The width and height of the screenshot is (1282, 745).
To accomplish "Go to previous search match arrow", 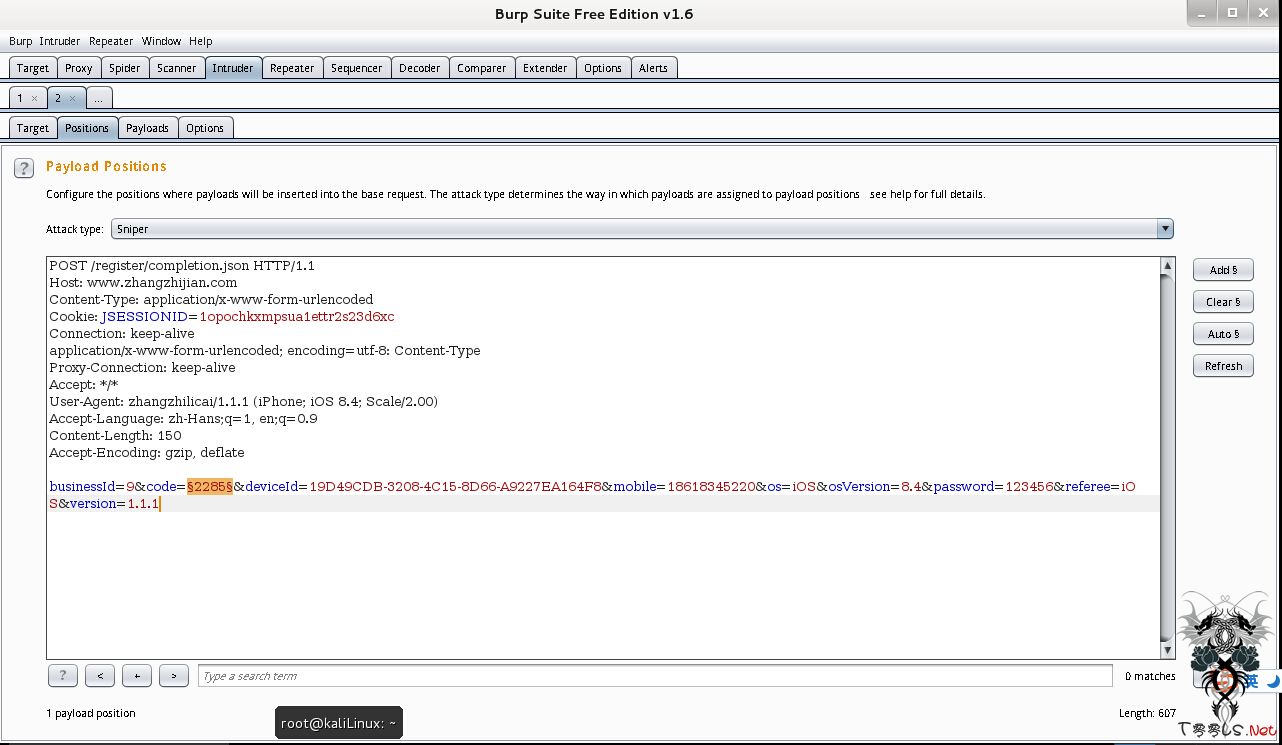I will [x=99, y=676].
